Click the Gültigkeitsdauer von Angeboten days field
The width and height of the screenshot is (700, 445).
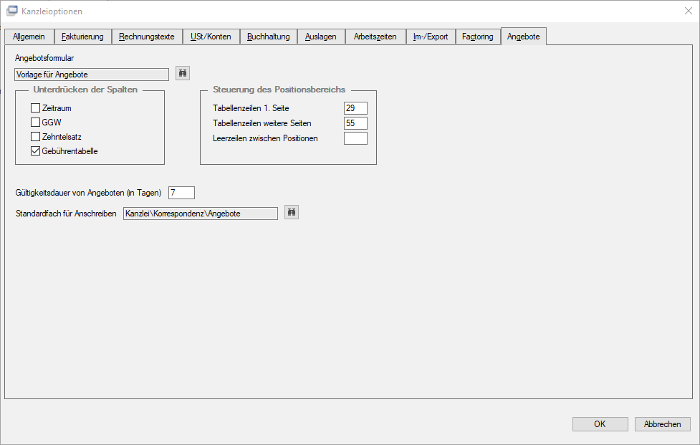[181, 193]
